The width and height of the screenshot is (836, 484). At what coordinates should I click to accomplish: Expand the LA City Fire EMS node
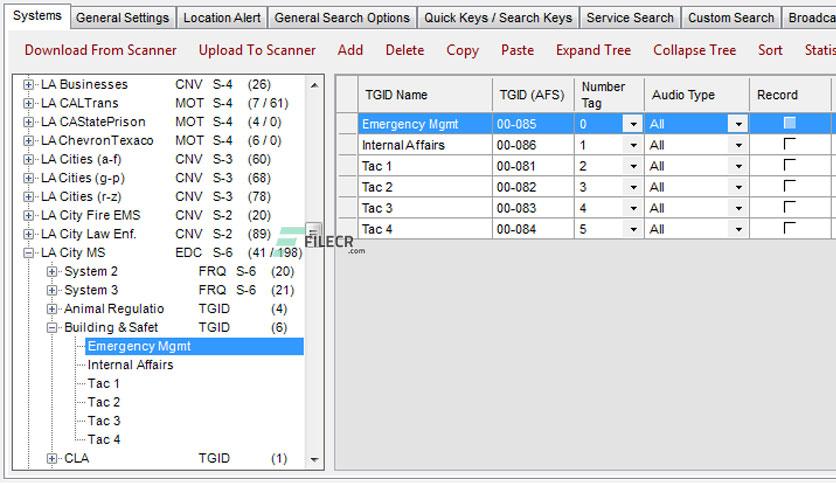pos(29,215)
